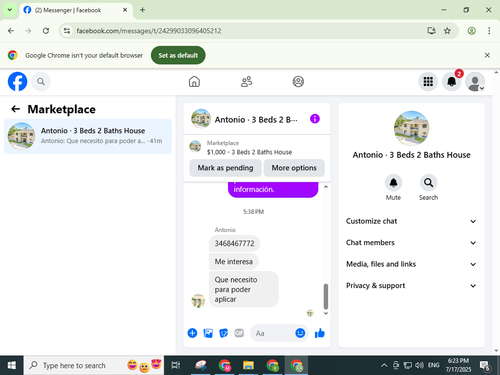Screen dimensions: 500x375
Task: Expand Chat members section
Action: pos(411,243)
